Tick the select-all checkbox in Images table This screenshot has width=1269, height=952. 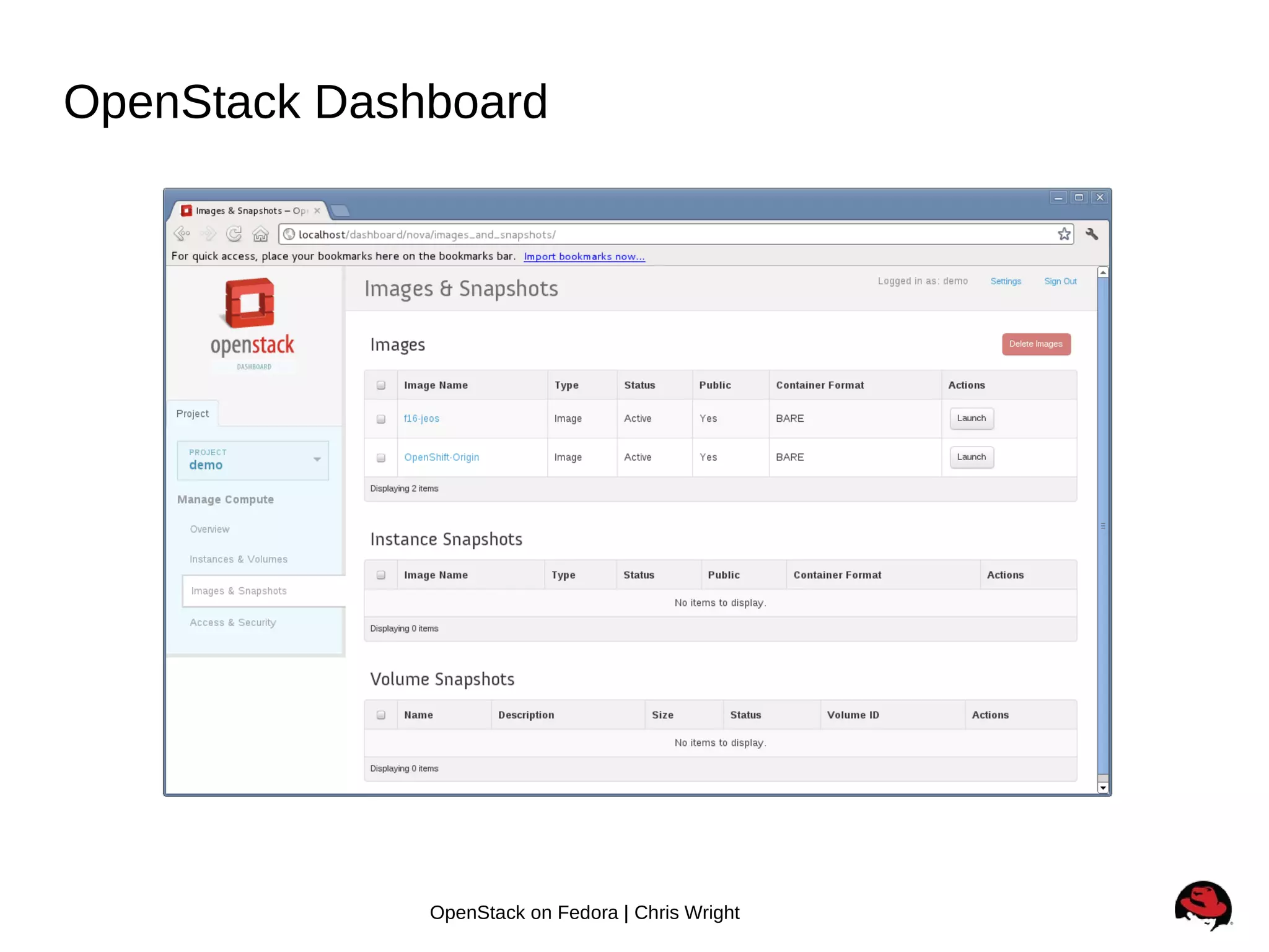tap(381, 385)
